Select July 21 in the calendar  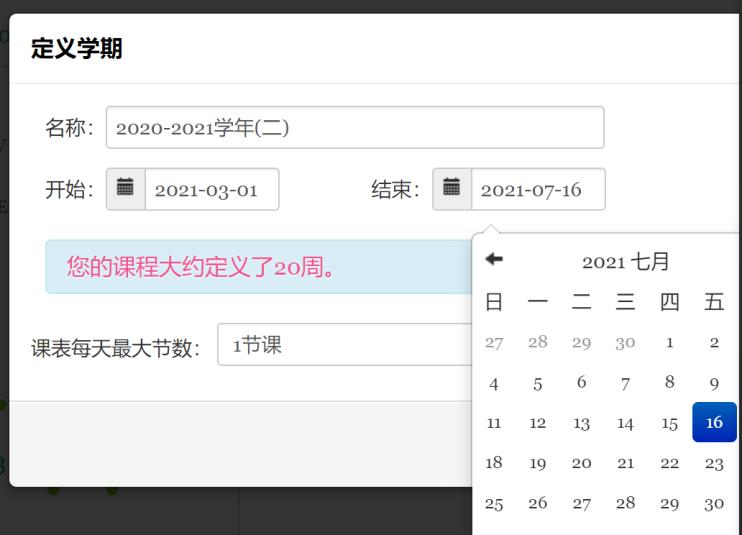[x=626, y=463]
